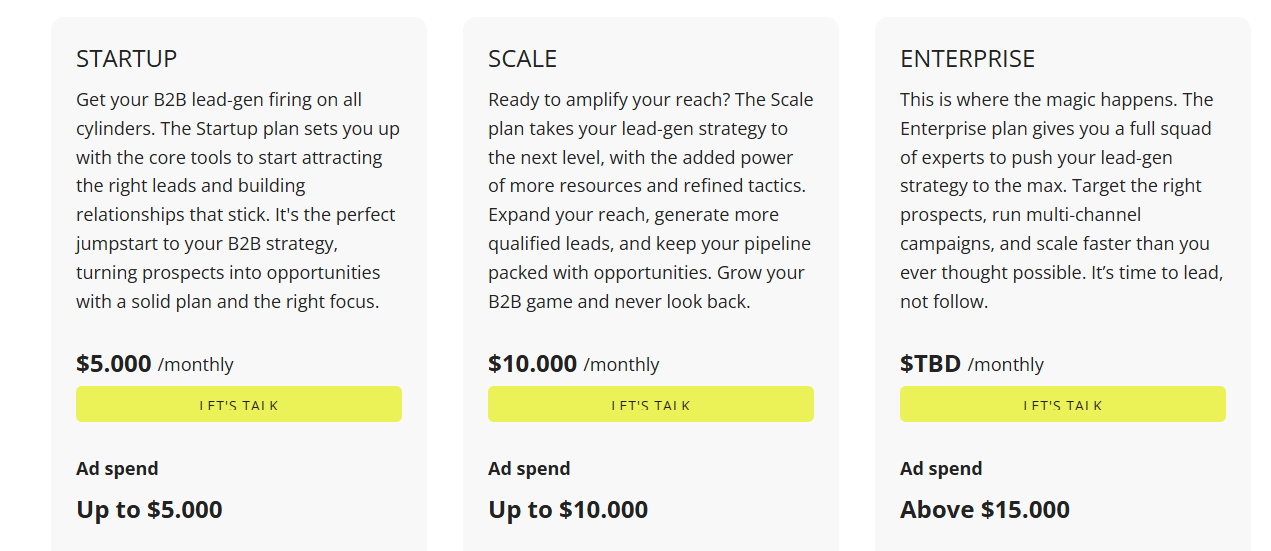
Task: Click the STARTUP plan heading
Action: point(126,59)
